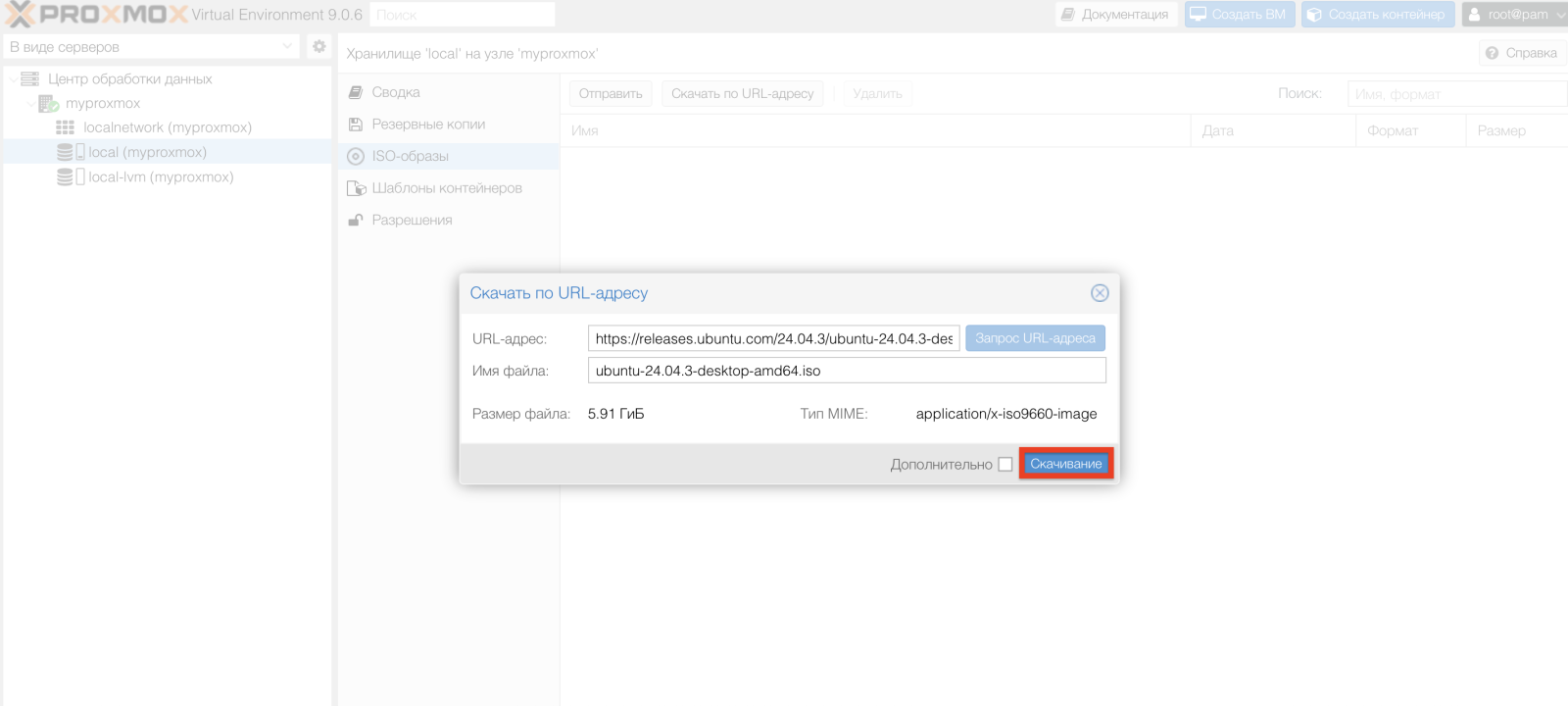Open the Разрешения section
The width and height of the screenshot is (1568, 706).
click(449, 220)
